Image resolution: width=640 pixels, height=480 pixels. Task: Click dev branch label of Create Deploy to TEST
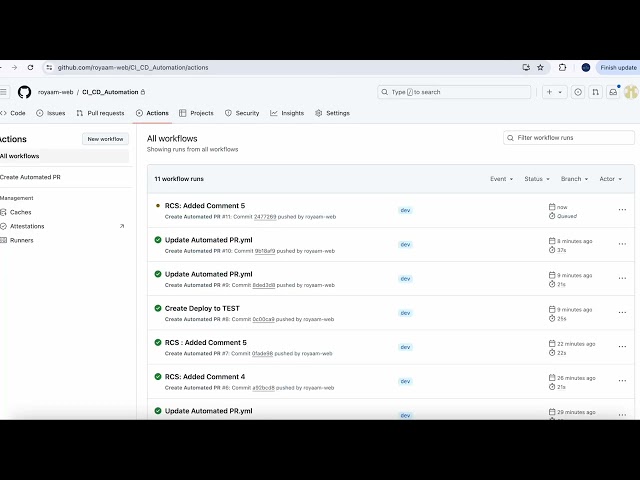click(405, 313)
